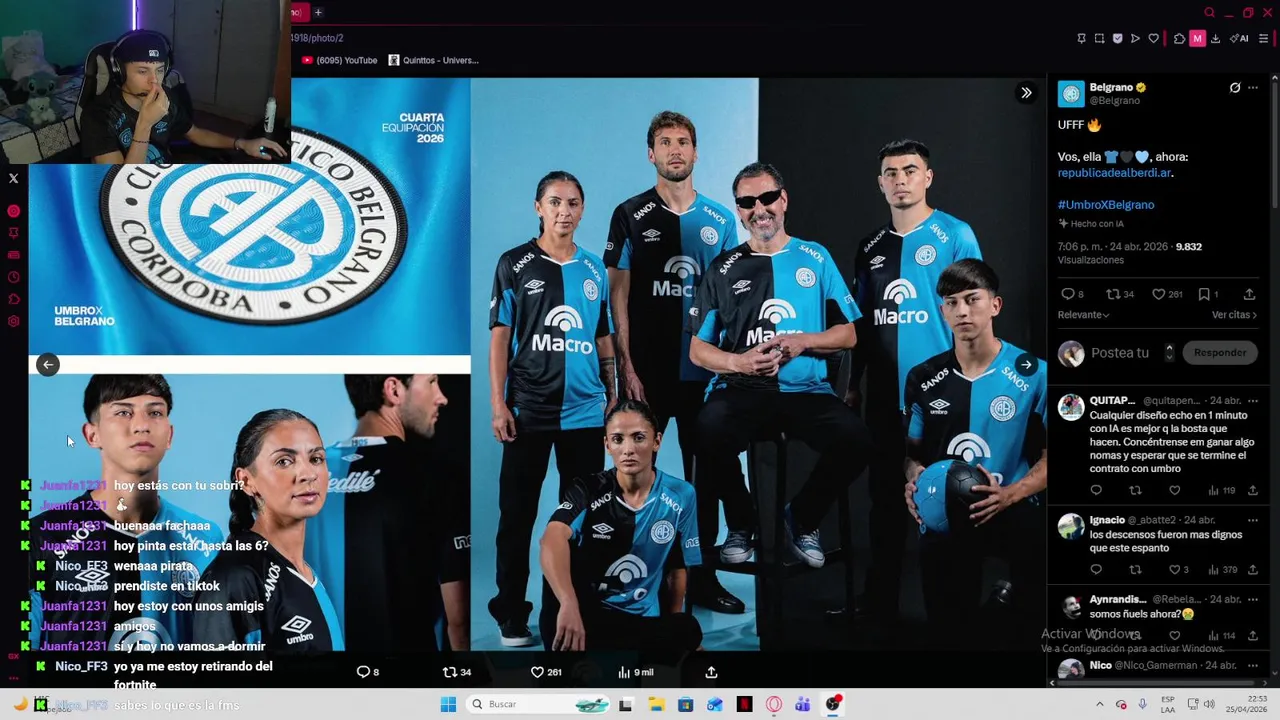Reply to Belgrano tweet in side panel

(1072, 294)
